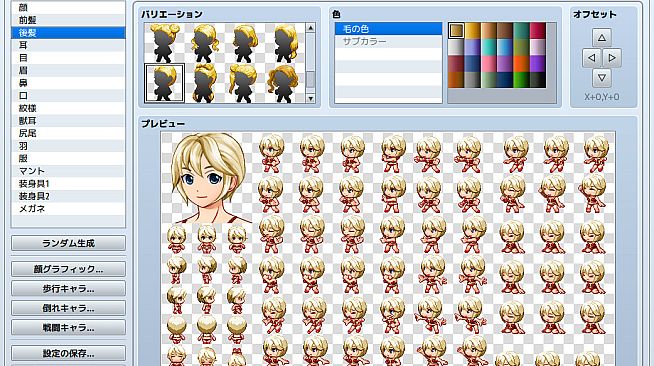Screen dimensions: 654x366
Task: Click the ランダム生成 button
Action: 68,243
